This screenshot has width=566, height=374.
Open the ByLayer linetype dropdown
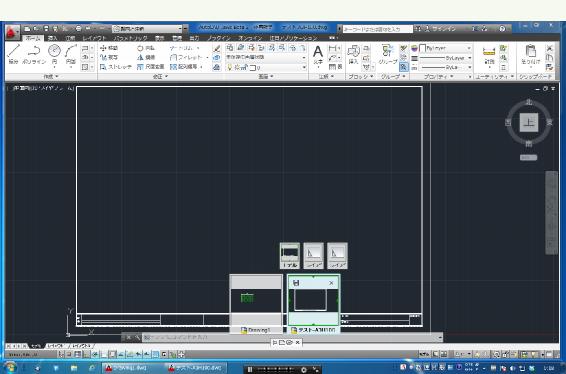click(x=446, y=67)
